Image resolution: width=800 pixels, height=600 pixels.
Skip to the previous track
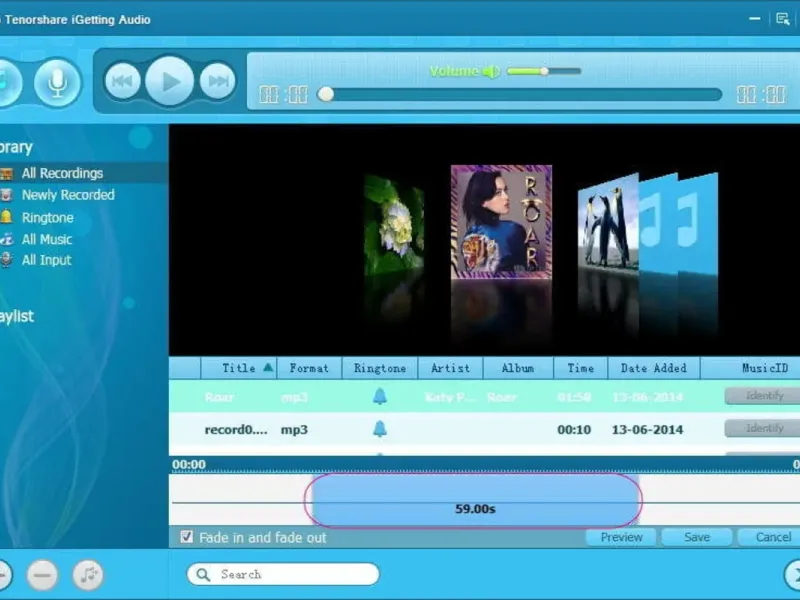click(x=122, y=81)
